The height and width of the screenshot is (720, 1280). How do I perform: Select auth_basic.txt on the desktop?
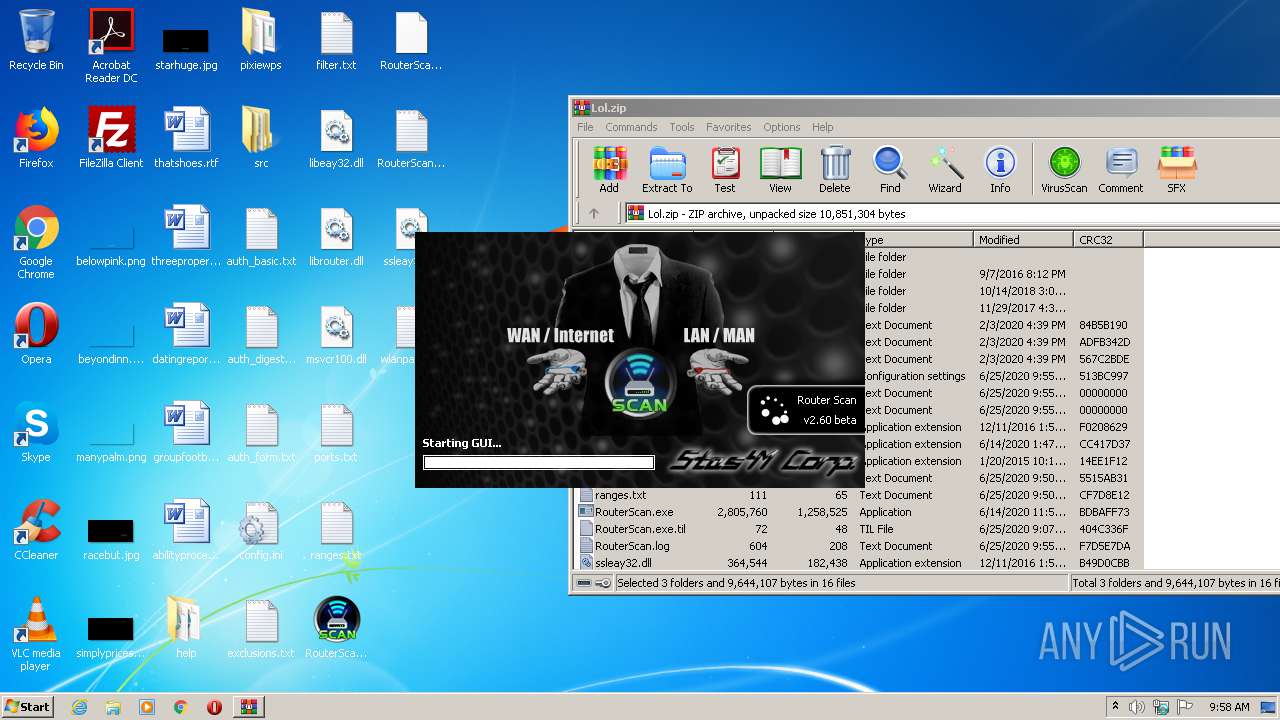coord(261,236)
